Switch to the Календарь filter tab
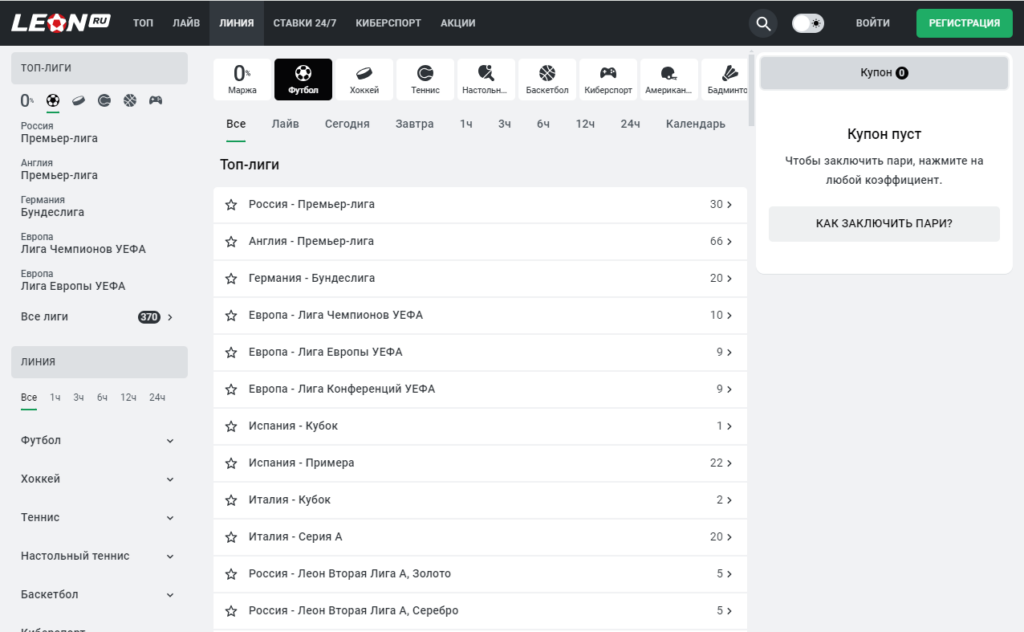Screen dimensions: 1024x632 coord(696,124)
